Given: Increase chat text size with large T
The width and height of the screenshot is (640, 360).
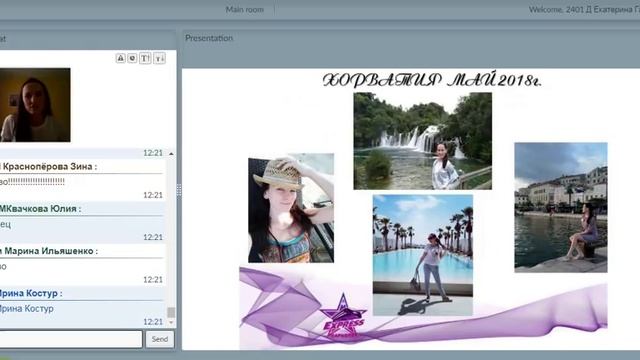Looking at the screenshot, I should (145, 58).
